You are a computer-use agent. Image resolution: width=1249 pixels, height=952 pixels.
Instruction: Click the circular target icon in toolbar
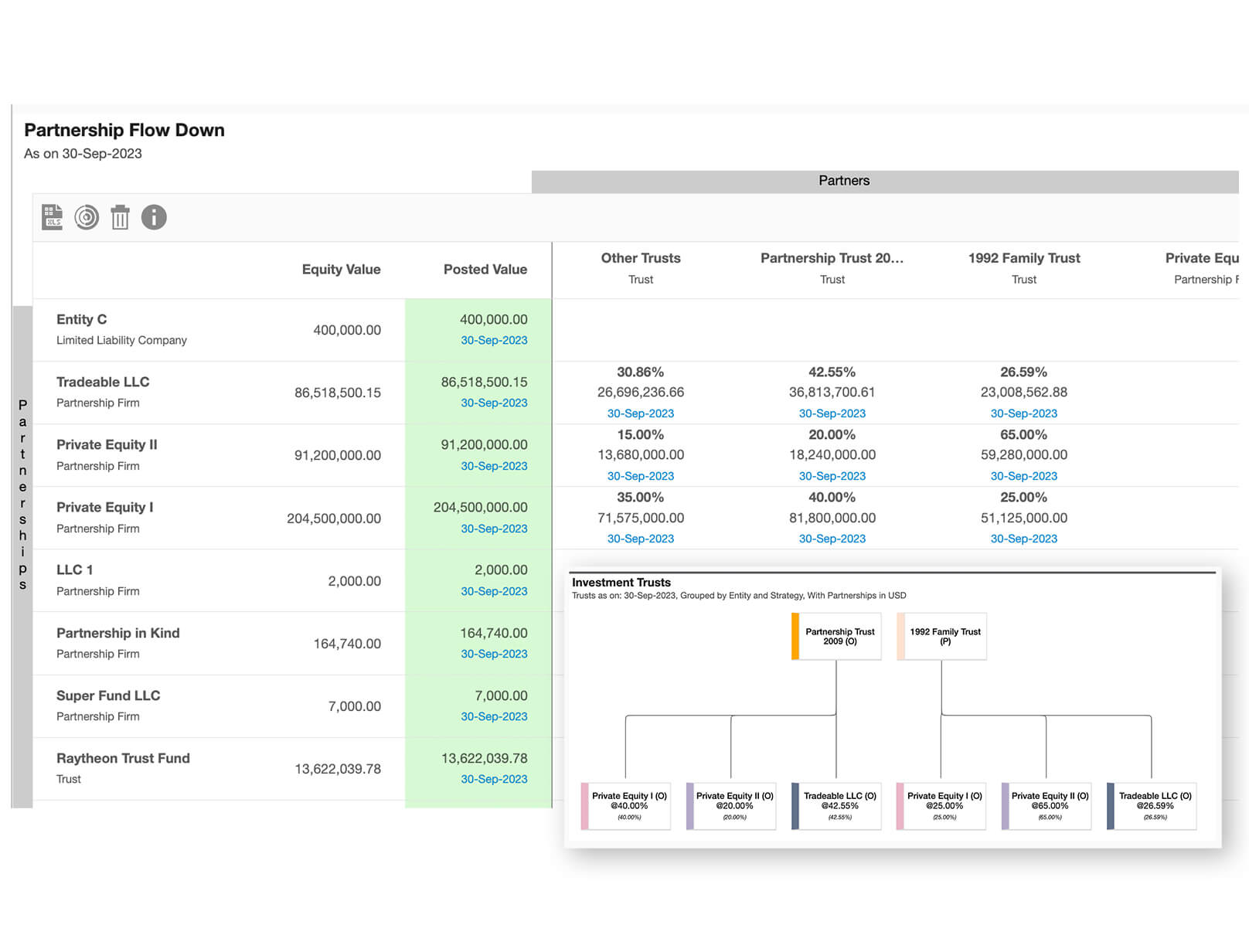[87, 217]
